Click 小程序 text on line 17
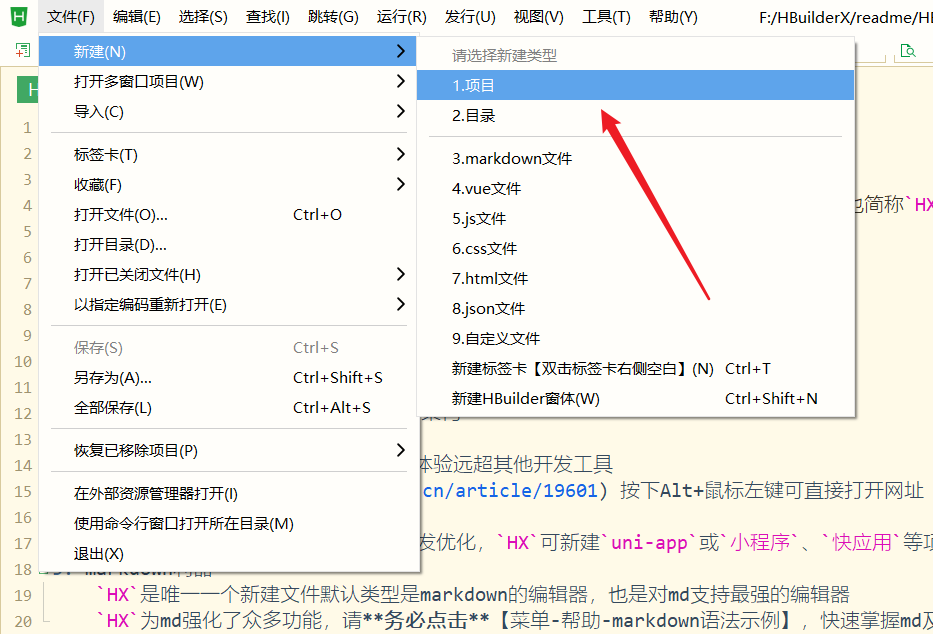The height and width of the screenshot is (634, 933). 760,542
